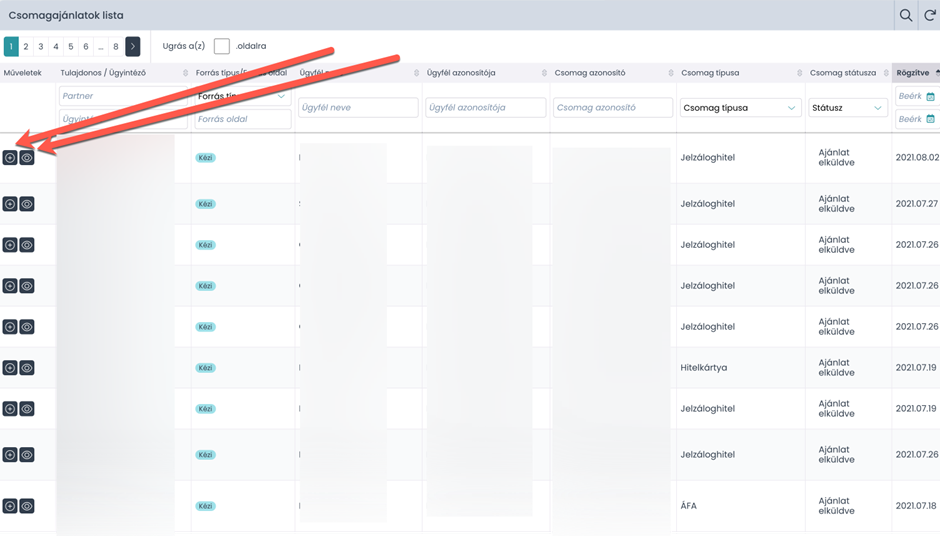Click the Hitelkártya cell
This screenshot has height=536, width=940.
pos(704,368)
